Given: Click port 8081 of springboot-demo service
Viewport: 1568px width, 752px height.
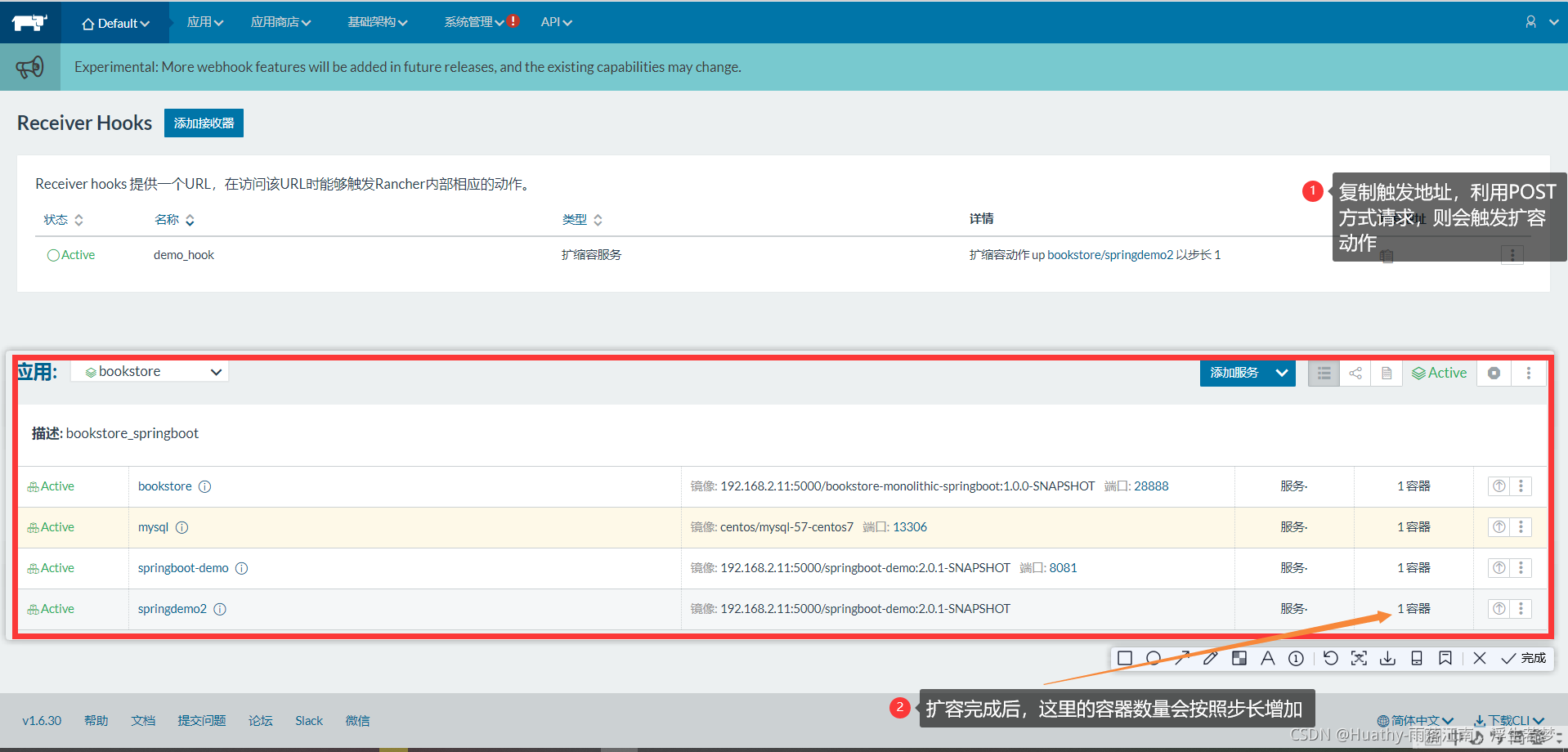Looking at the screenshot, I should point(1064,568).
